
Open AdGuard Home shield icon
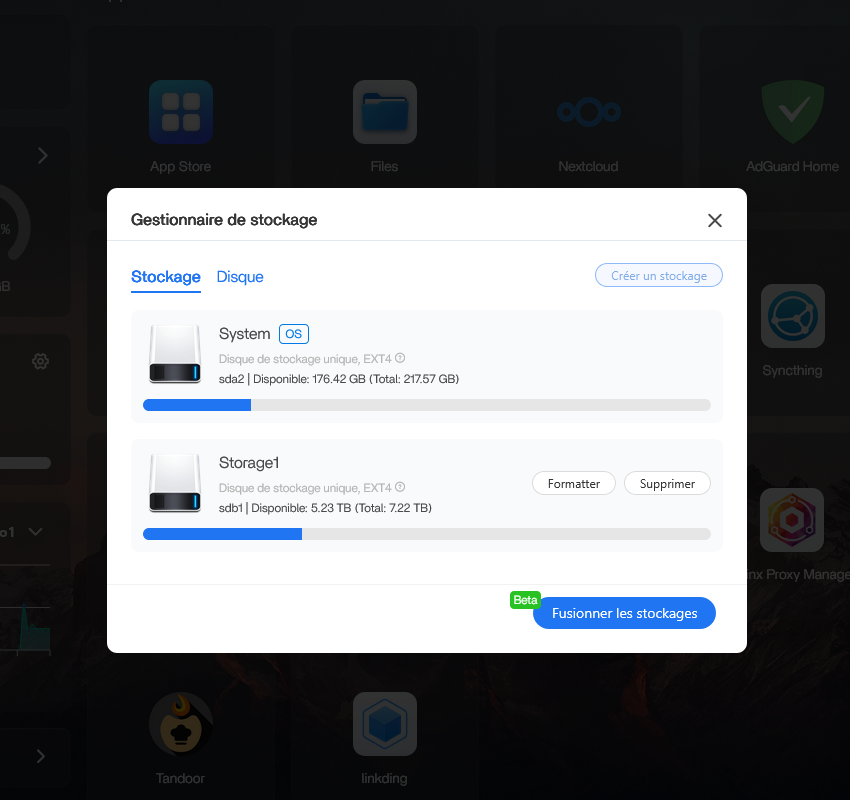[x=792, y=112]
